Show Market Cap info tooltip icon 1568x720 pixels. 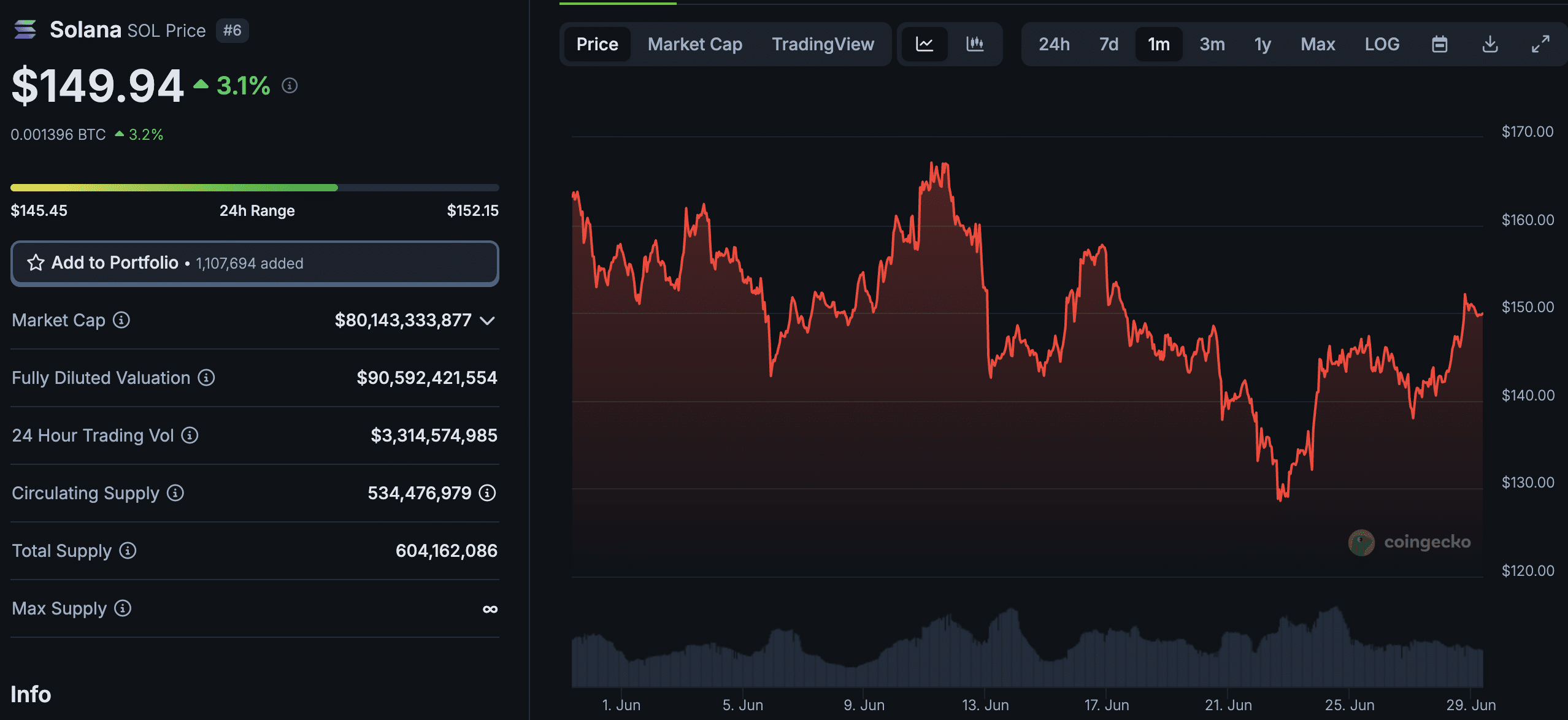pyautogui.click(x=121, y=320)
